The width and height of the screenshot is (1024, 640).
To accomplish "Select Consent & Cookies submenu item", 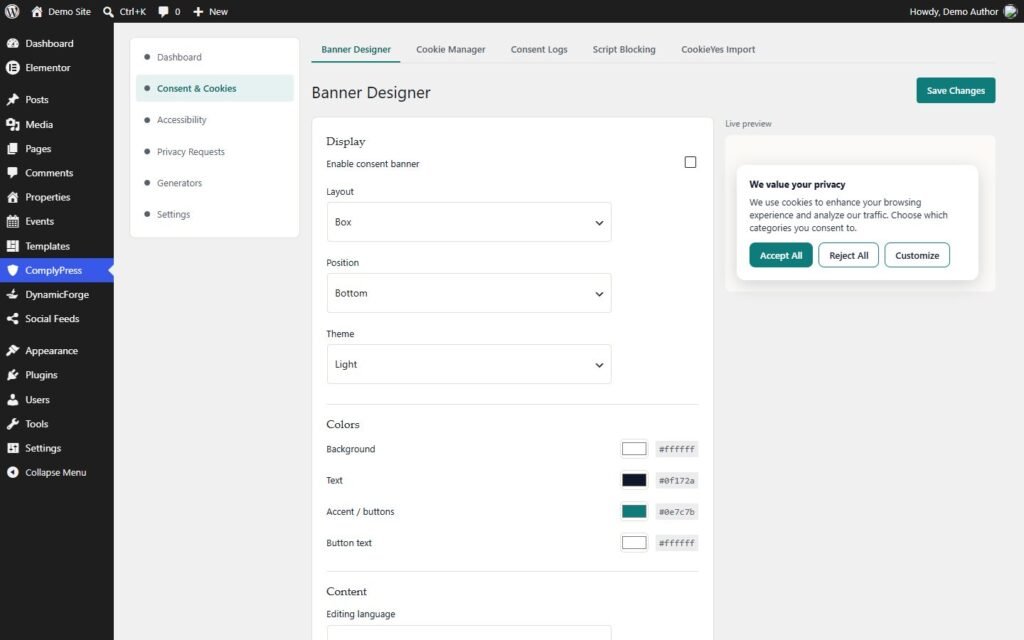I will point(215,88).
